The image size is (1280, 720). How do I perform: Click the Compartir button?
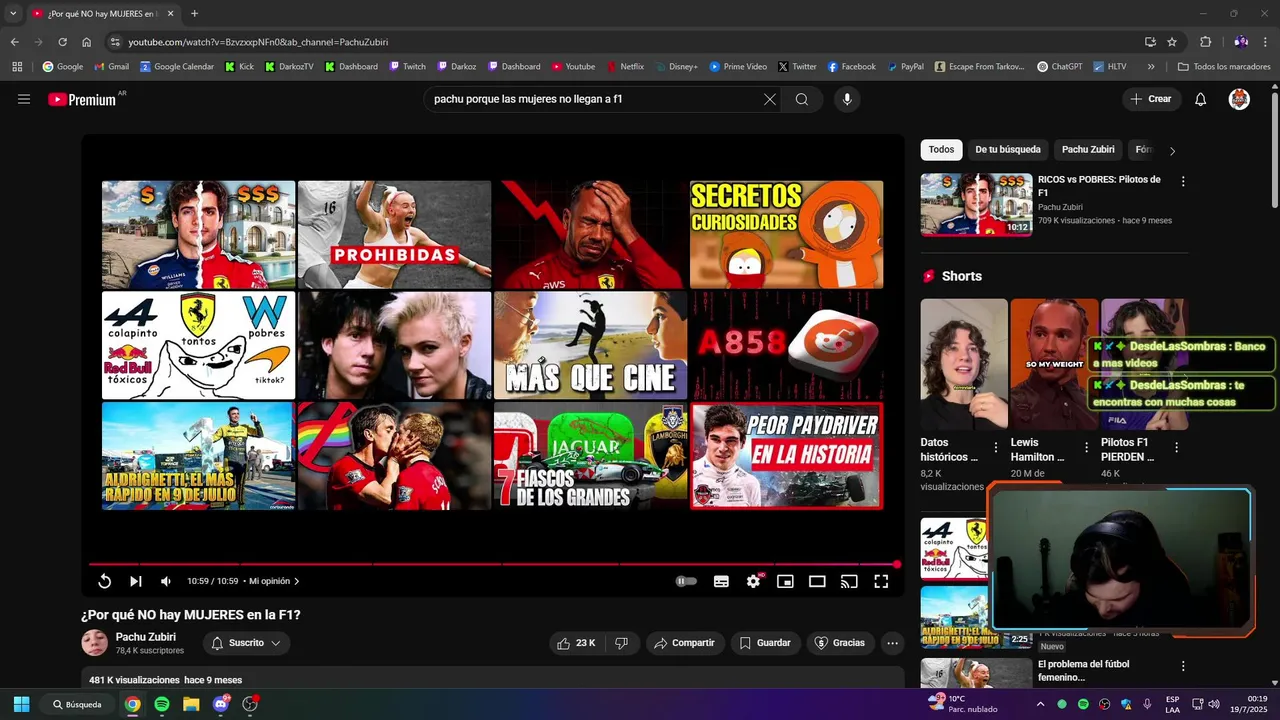point(684,643)
